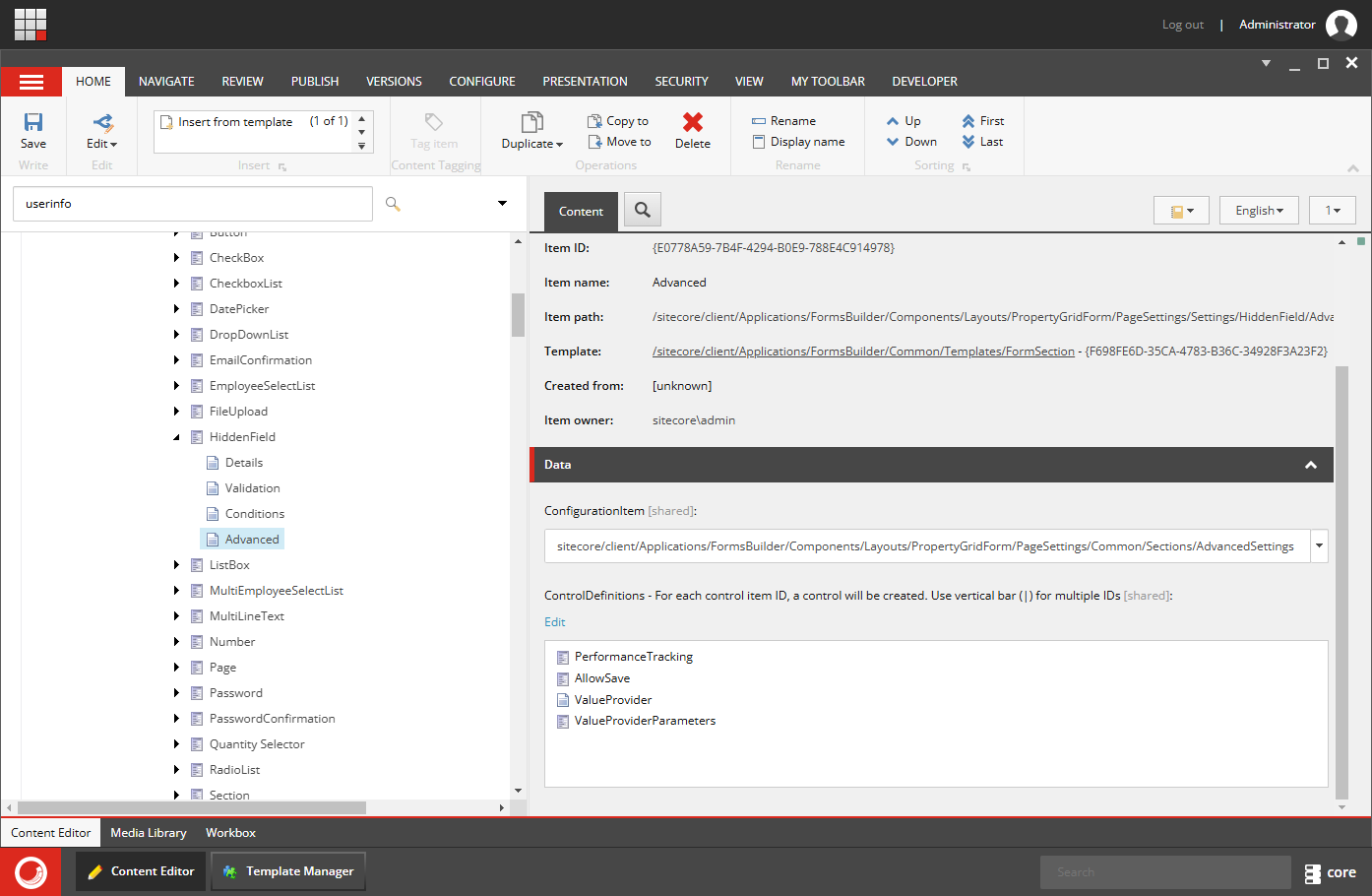Click the Content Editor taskbar button

pos(141,871)
